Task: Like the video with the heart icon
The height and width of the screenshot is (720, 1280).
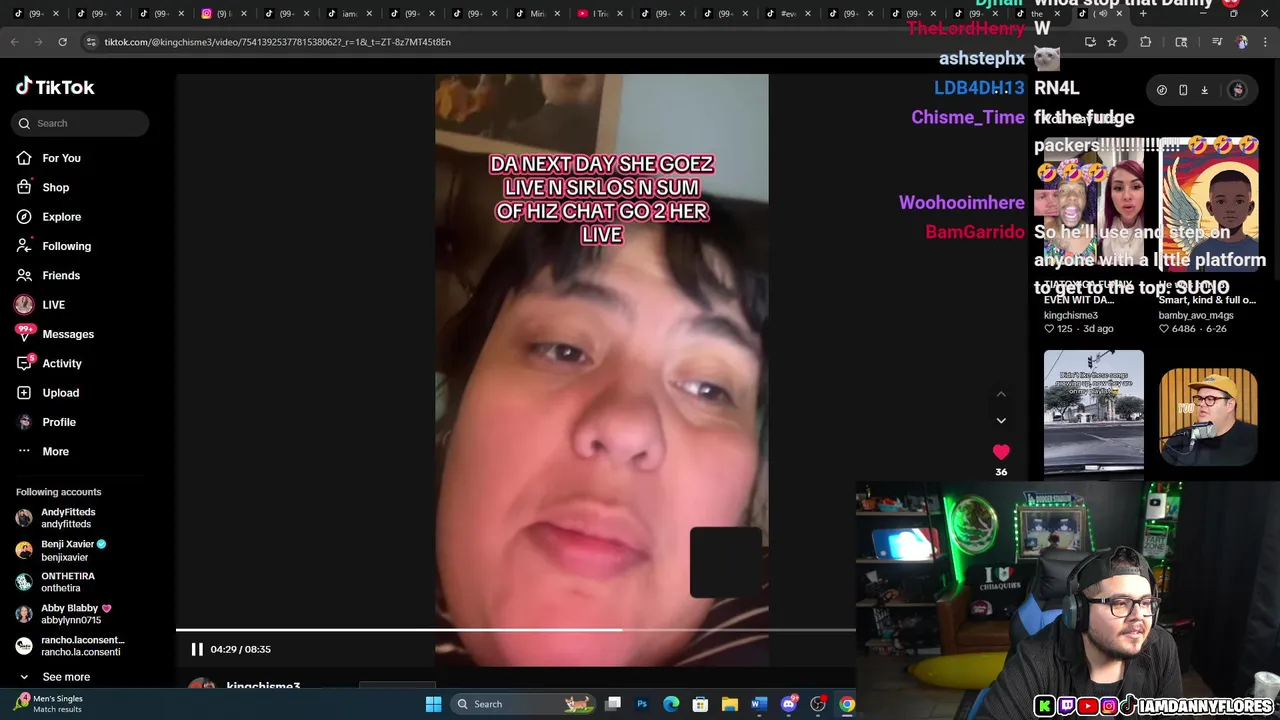Action: pyautogui.click(x=1001, y=452)
